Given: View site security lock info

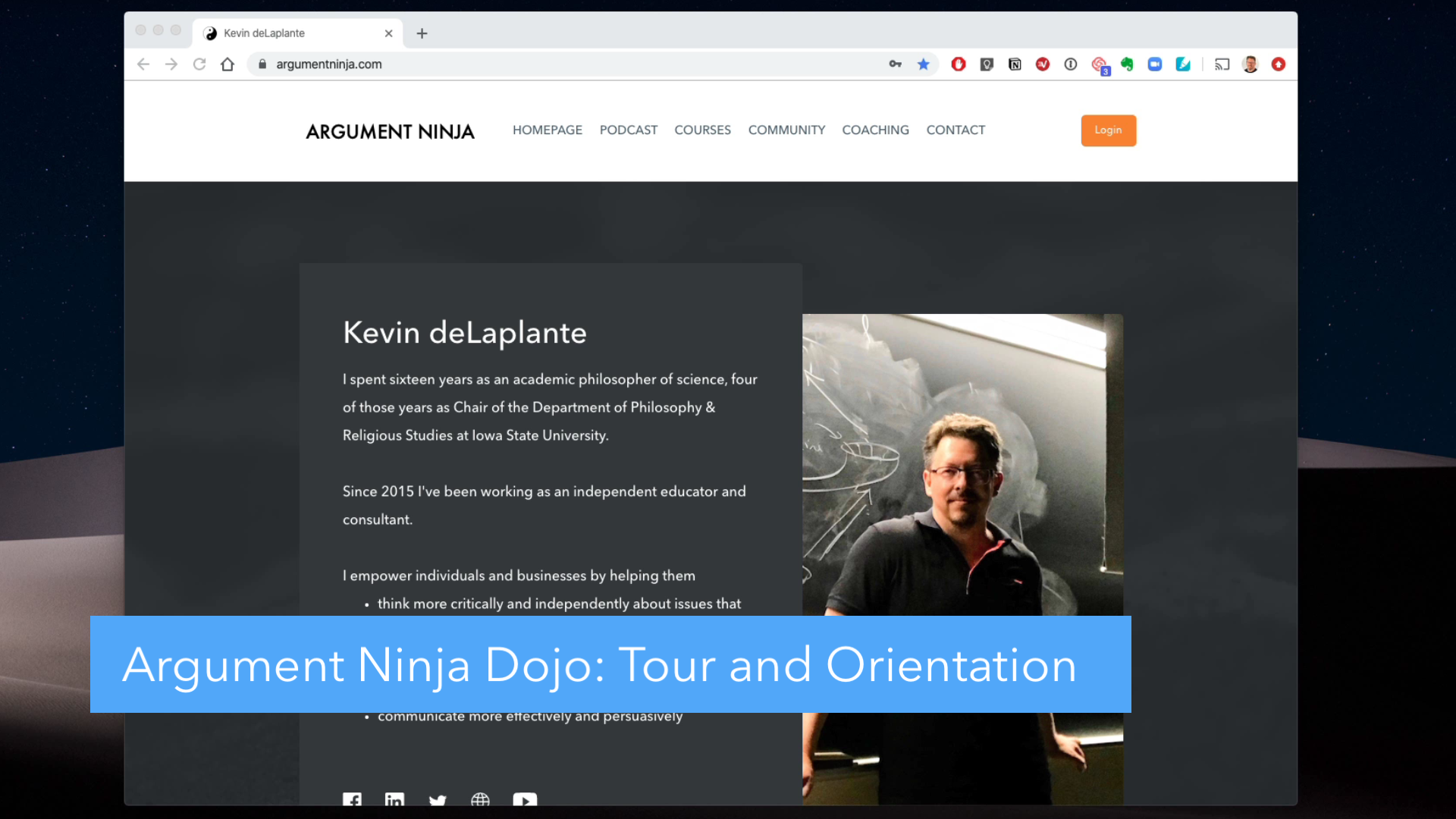Looking at the screenshot, I should (x=262, y=64).
